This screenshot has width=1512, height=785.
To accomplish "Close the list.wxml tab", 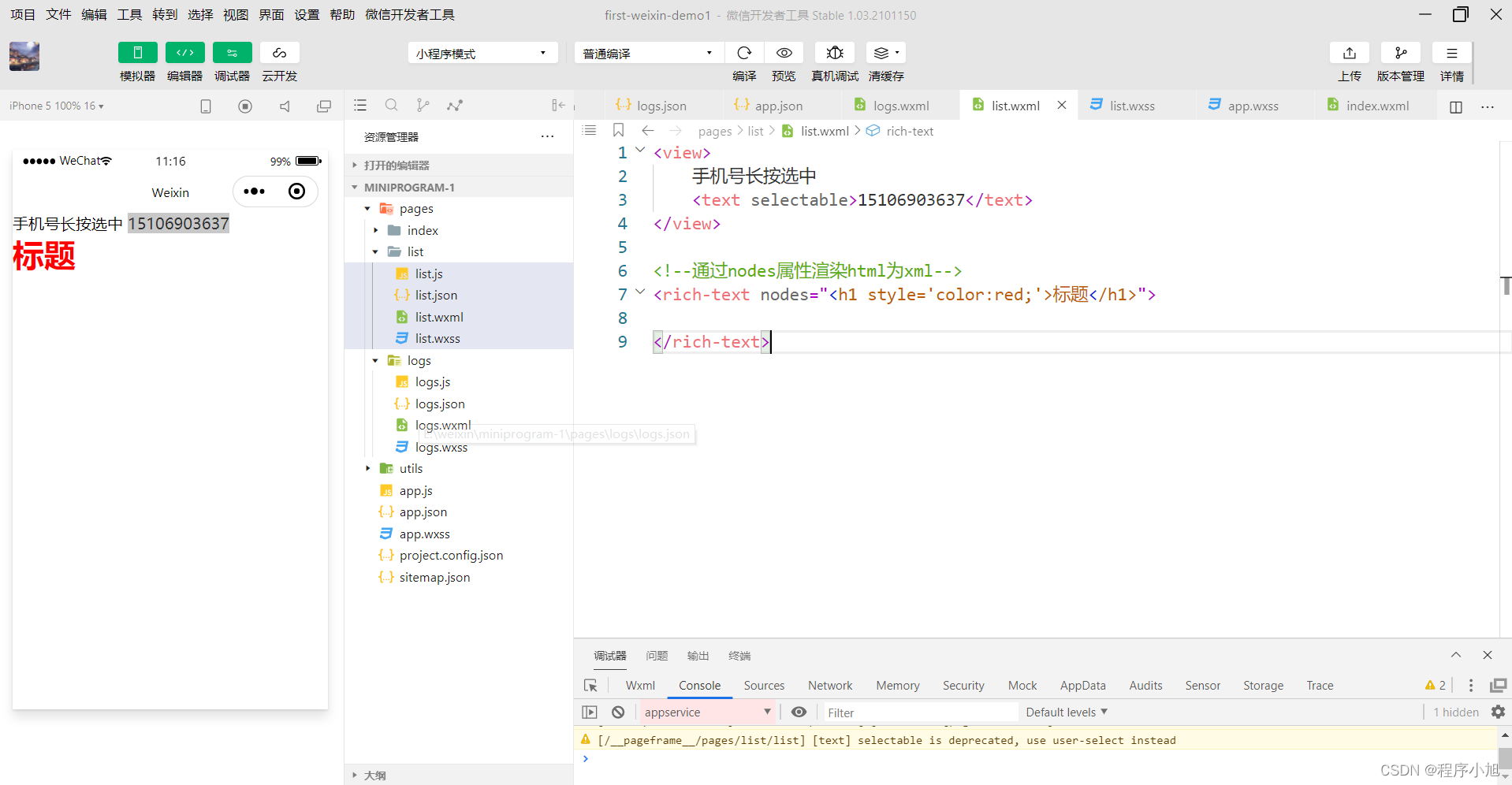I will click(1062, 105).
